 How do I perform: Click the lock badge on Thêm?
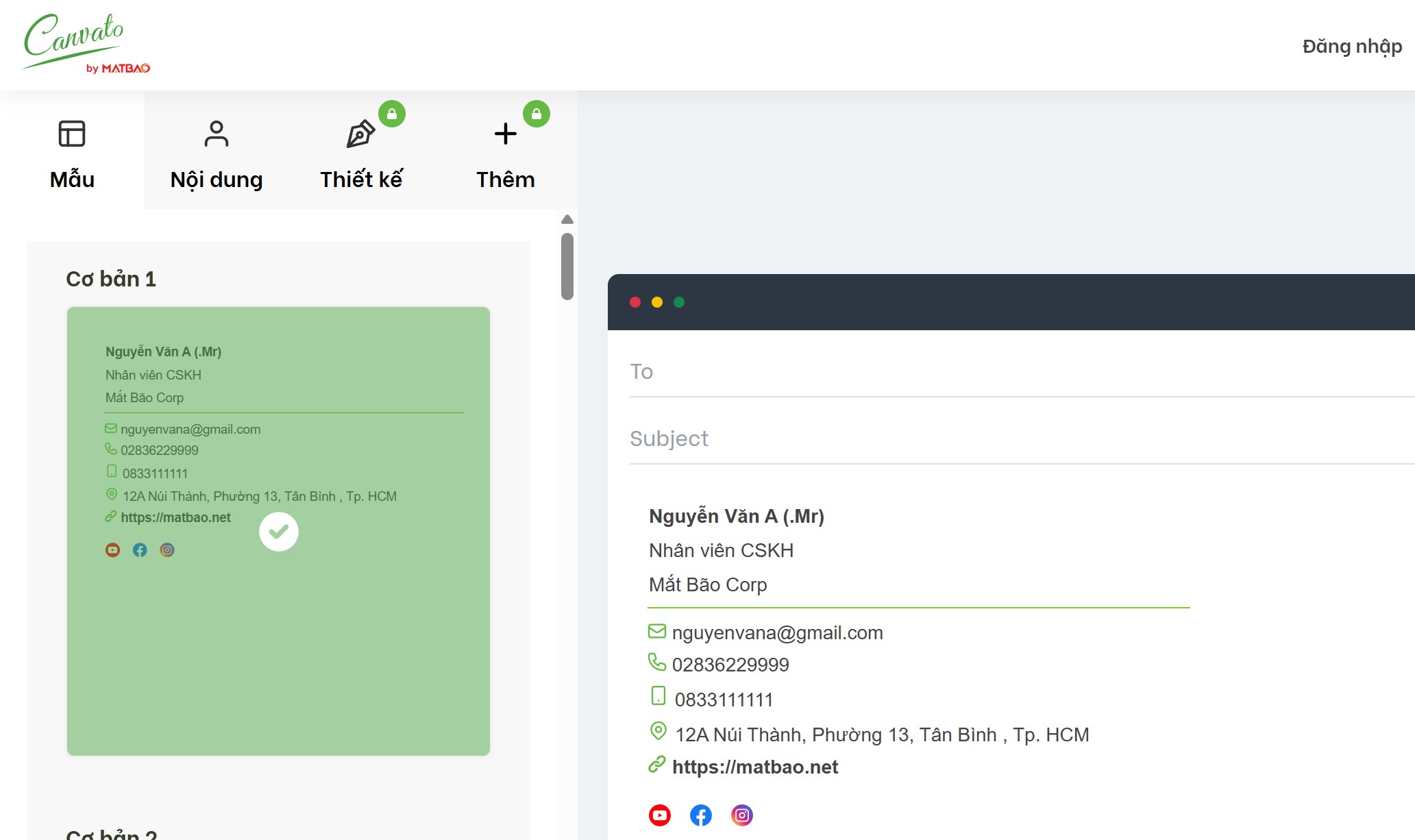pyautogui.click(x=537, y=114)
